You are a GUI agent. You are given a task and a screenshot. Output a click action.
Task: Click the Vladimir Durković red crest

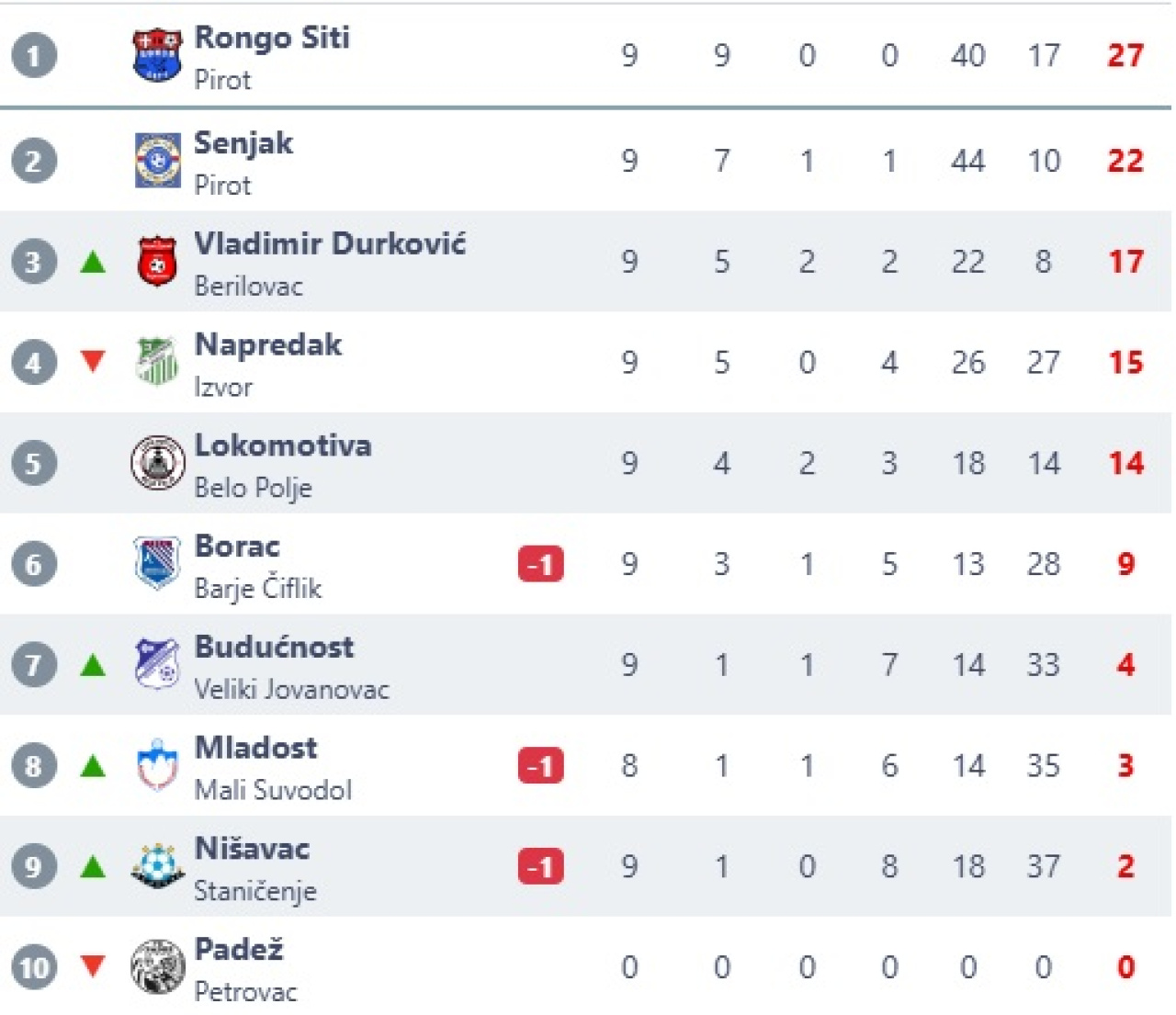[157, 262]
